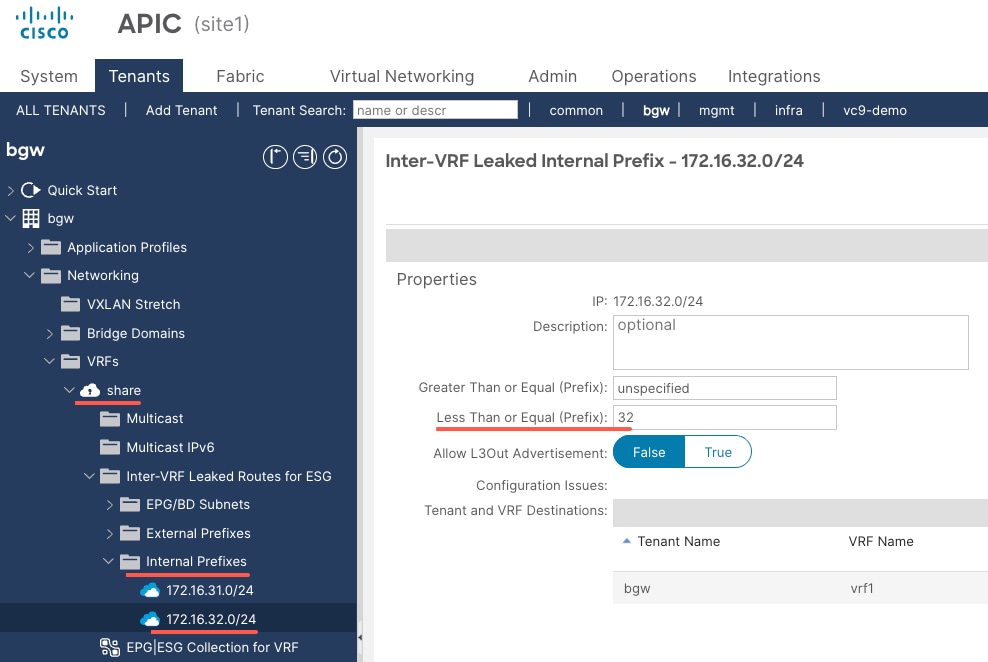
Task: Open the Admin tab
Action: coord(553,76)
